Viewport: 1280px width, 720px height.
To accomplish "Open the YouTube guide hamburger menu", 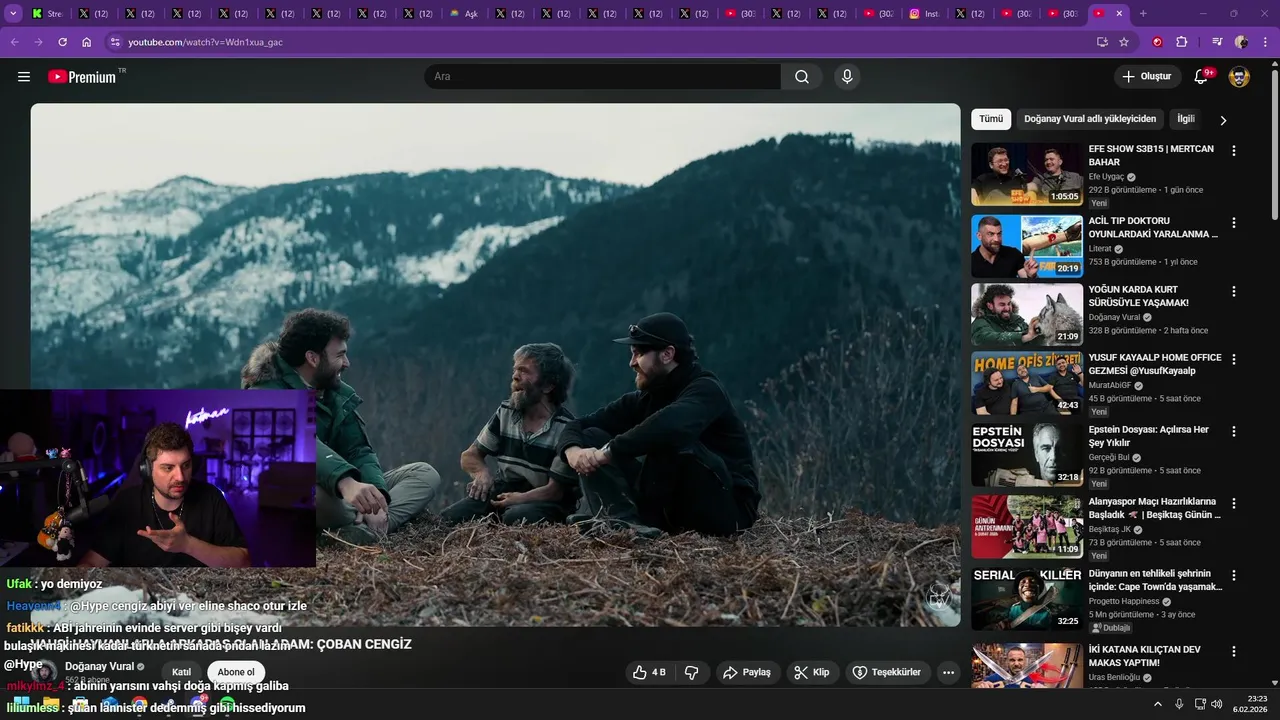I will click(x=24, y=77).
